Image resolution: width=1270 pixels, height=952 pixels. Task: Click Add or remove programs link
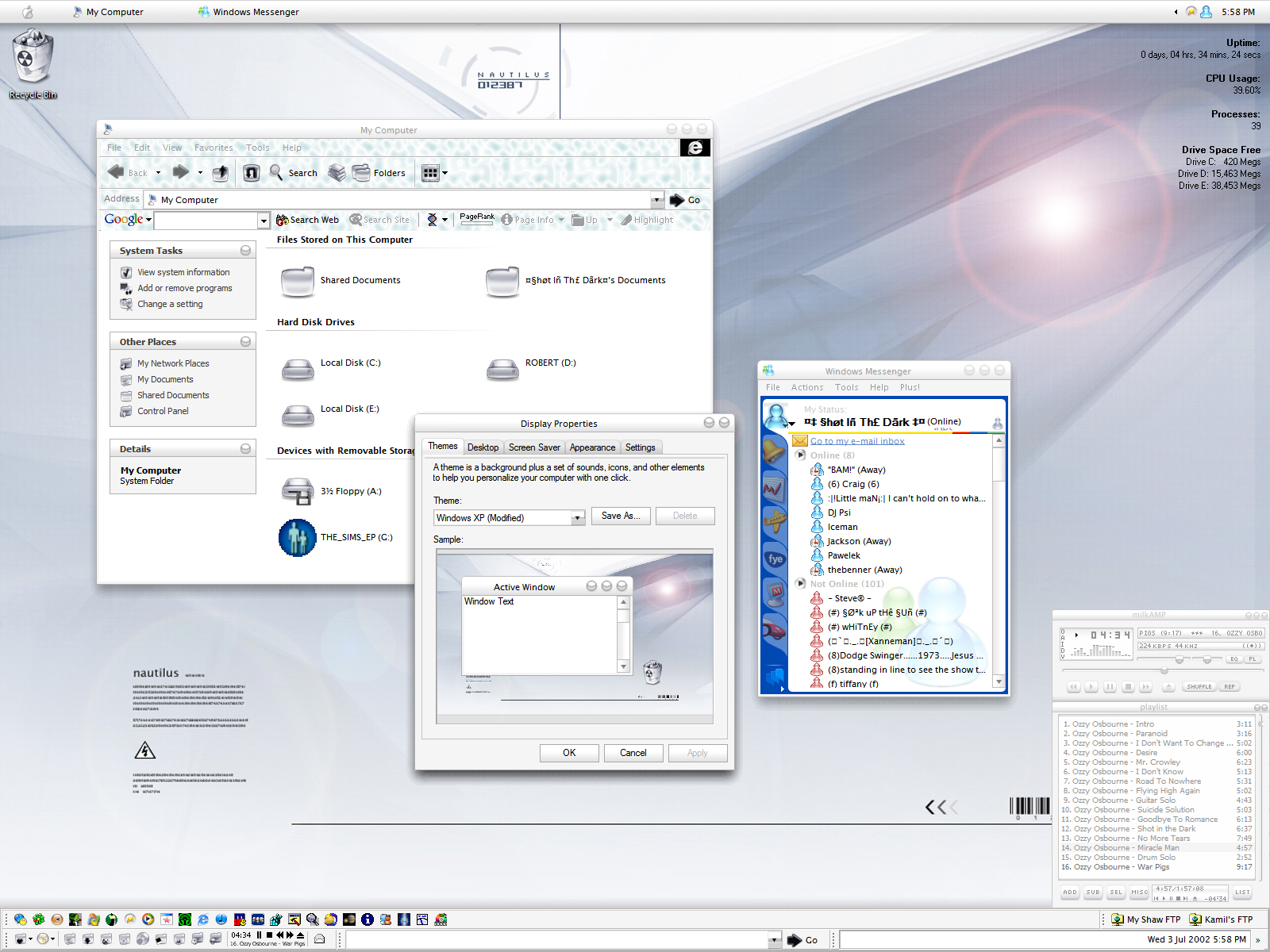pos(185,288)
